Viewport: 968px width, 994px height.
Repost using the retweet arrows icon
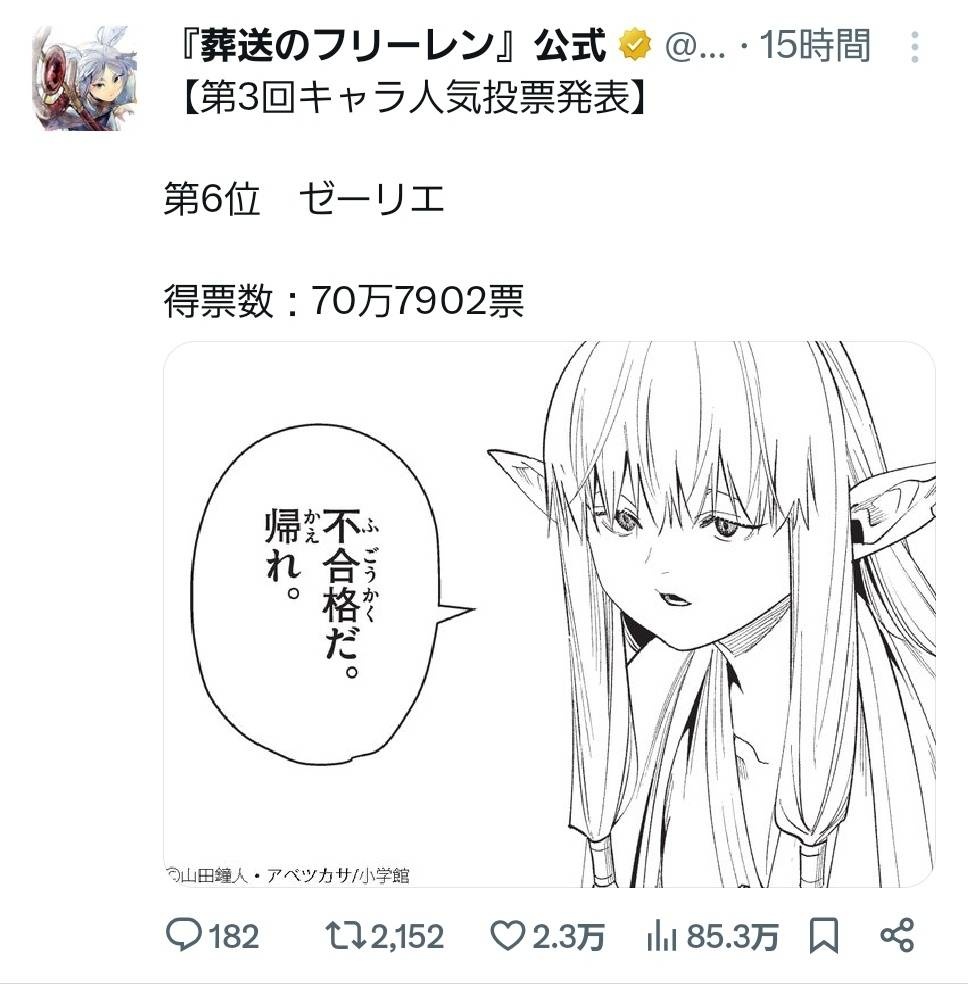tap(345, 936)
